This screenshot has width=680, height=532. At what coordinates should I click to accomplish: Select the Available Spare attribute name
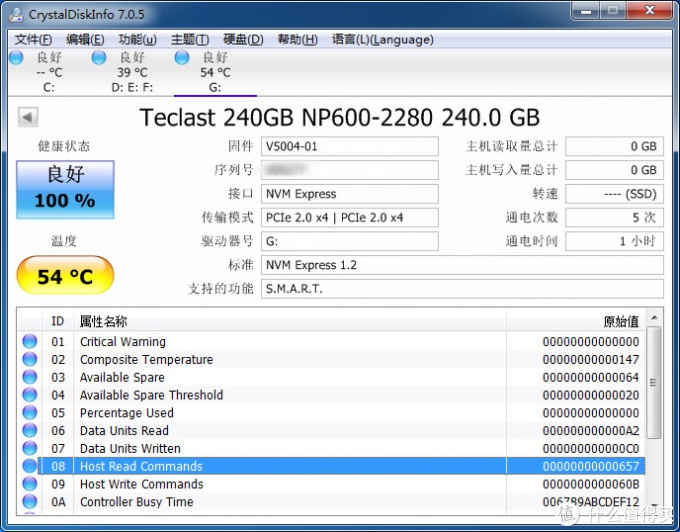pyautogui.click(x=122, y=377)
